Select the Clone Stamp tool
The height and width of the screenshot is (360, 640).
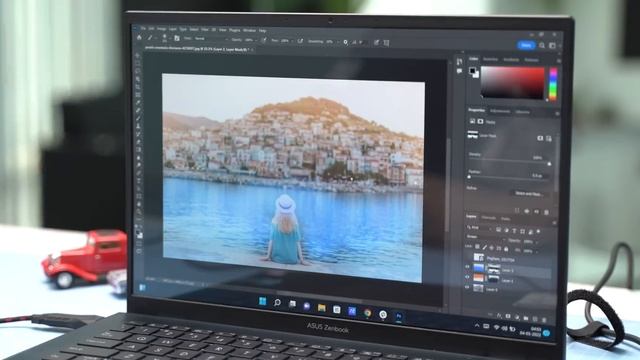click(138, 126)
